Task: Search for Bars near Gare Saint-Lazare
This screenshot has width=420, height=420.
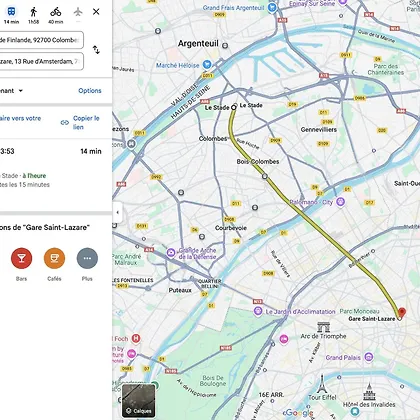Action: [x=21, y=258]
